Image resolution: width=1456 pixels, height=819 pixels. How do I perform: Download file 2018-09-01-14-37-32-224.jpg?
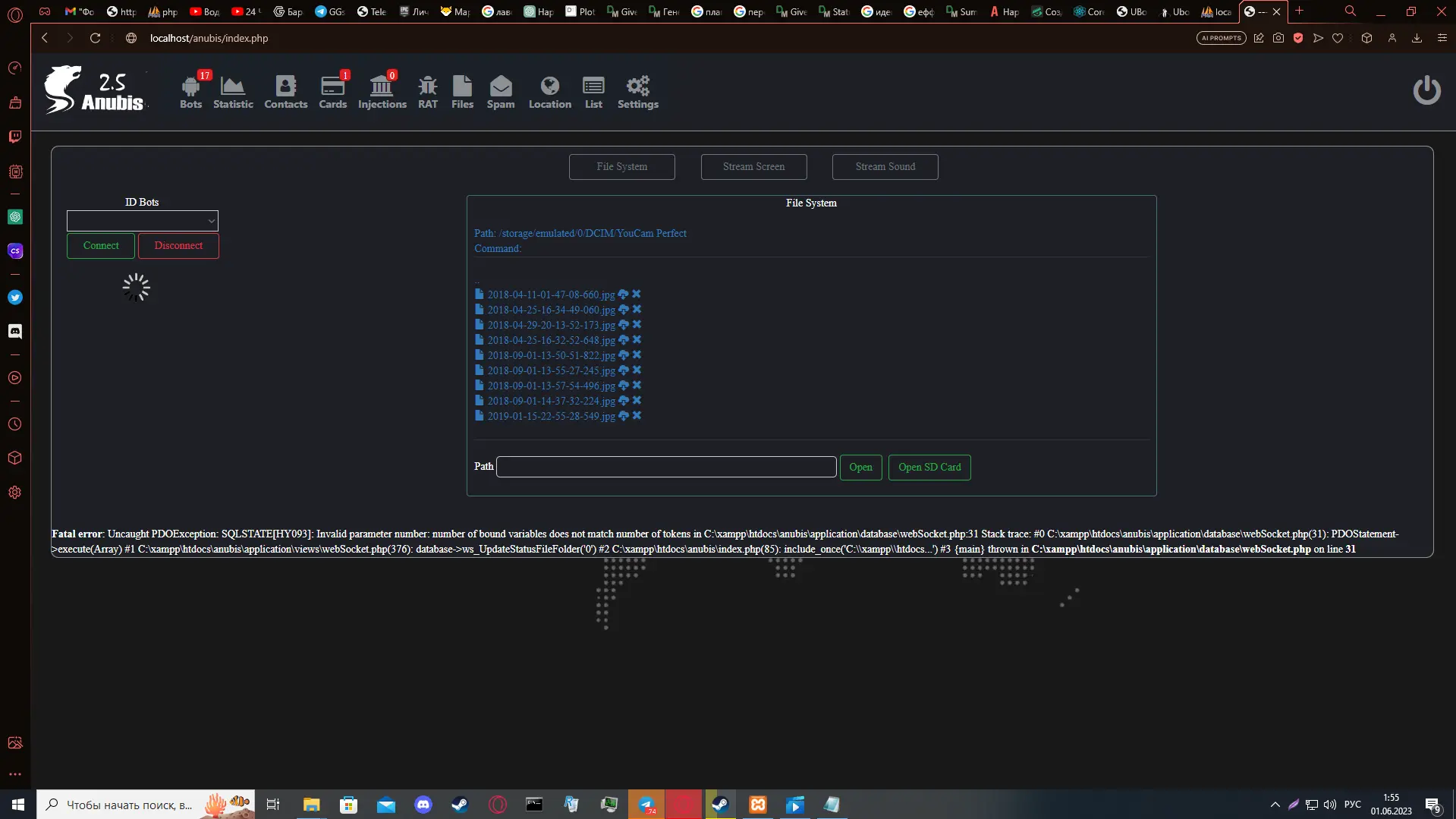(x=623, y=401)
